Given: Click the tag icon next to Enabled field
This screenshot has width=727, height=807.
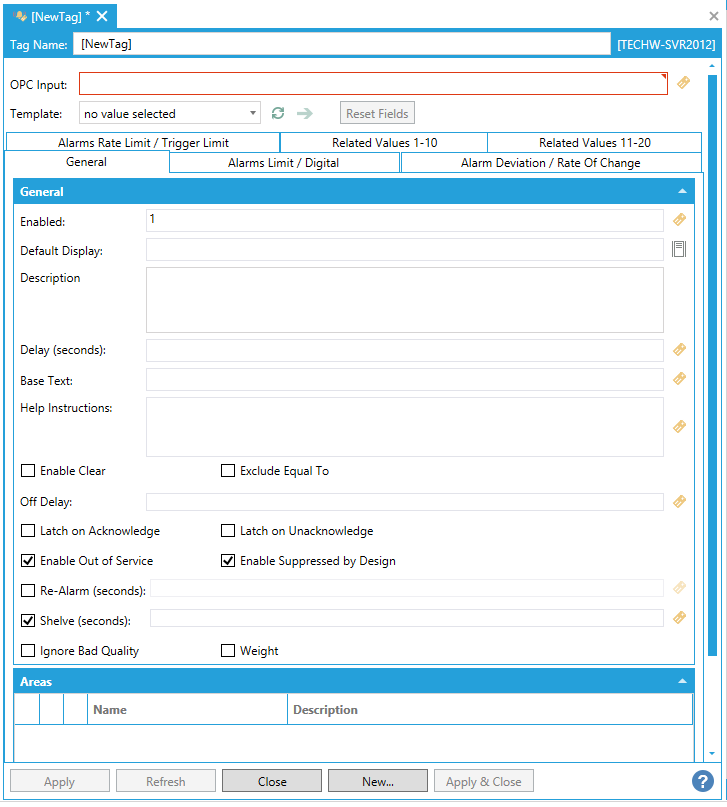Looking at the screenshot, I should (679, 220).
